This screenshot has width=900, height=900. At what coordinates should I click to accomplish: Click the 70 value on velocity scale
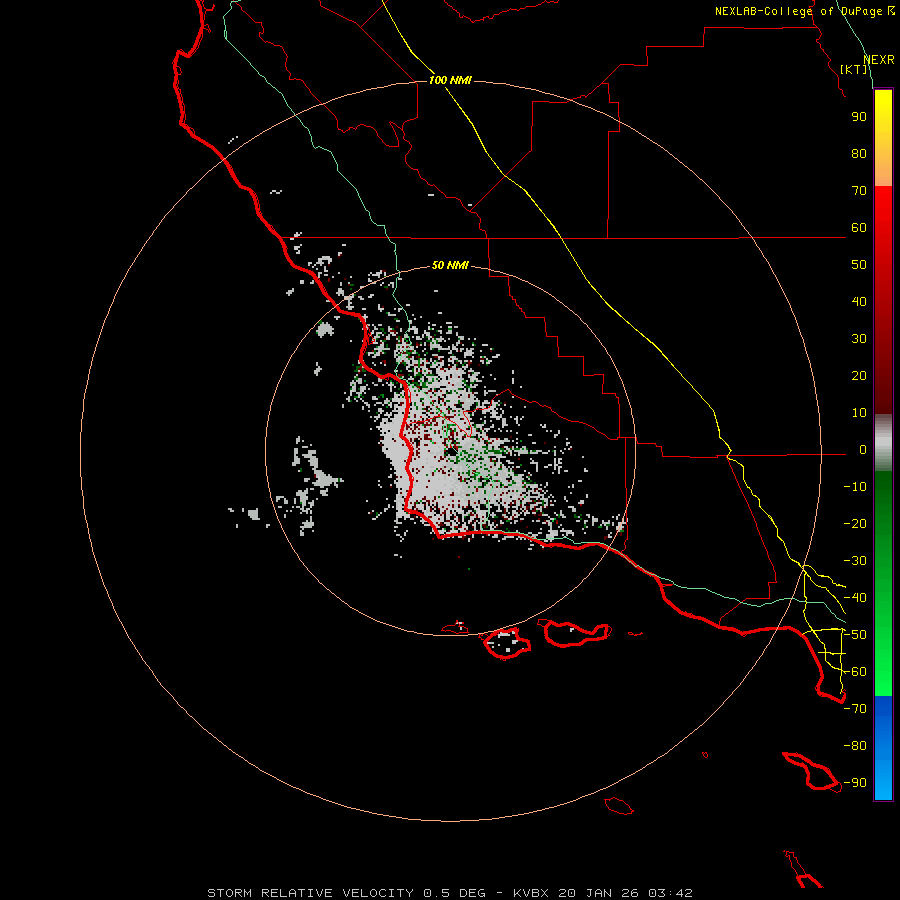pyautogui.click(x=859, y=191)
